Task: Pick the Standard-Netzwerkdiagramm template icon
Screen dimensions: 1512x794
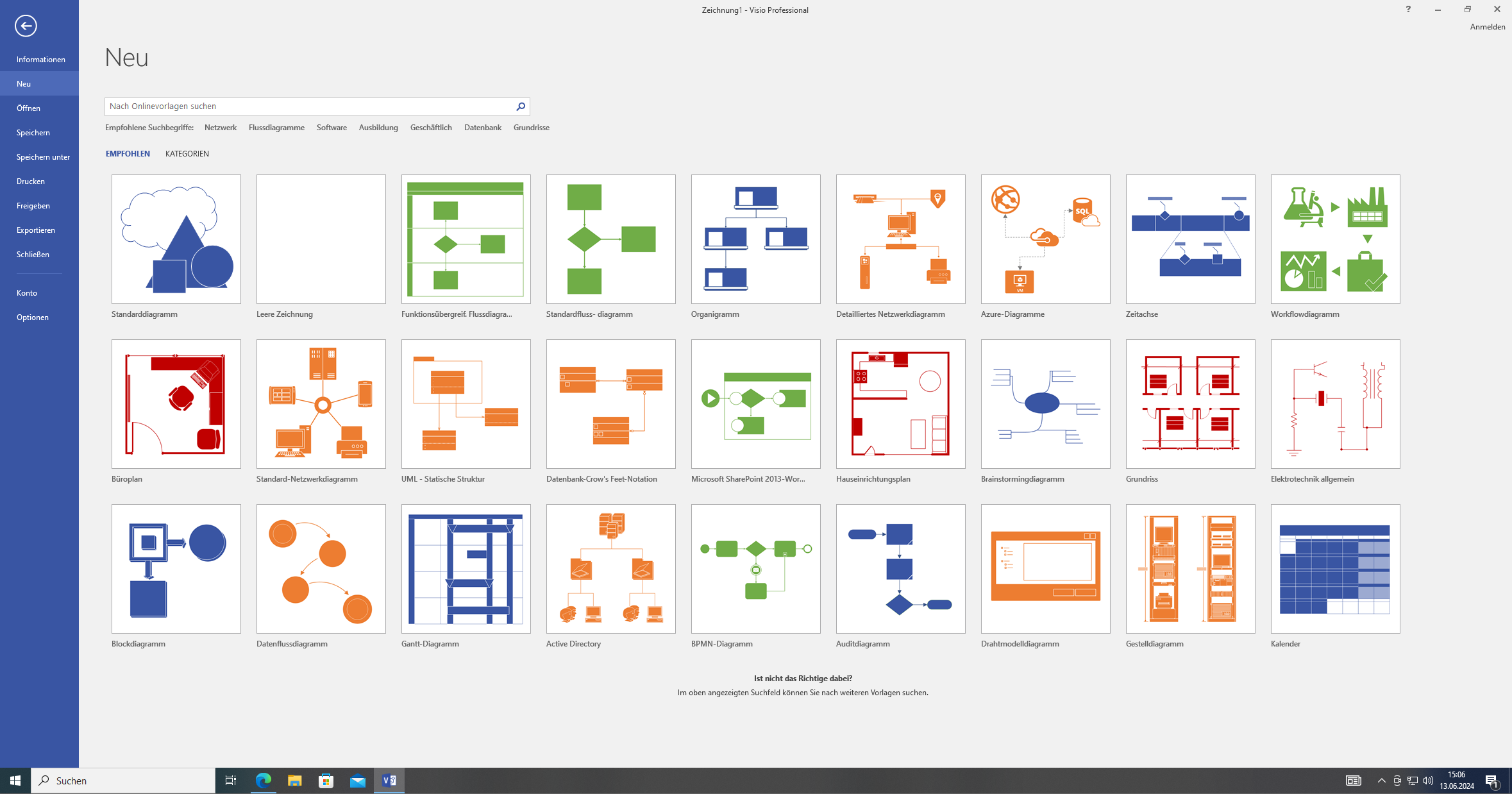Action: [321, 404]
